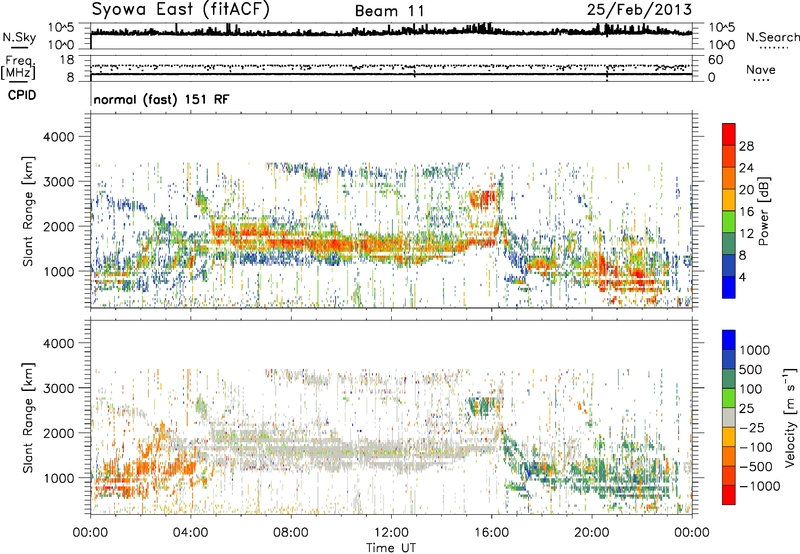Click the 'Syowa East (fitACF)' title text

[x=181, y=10]
